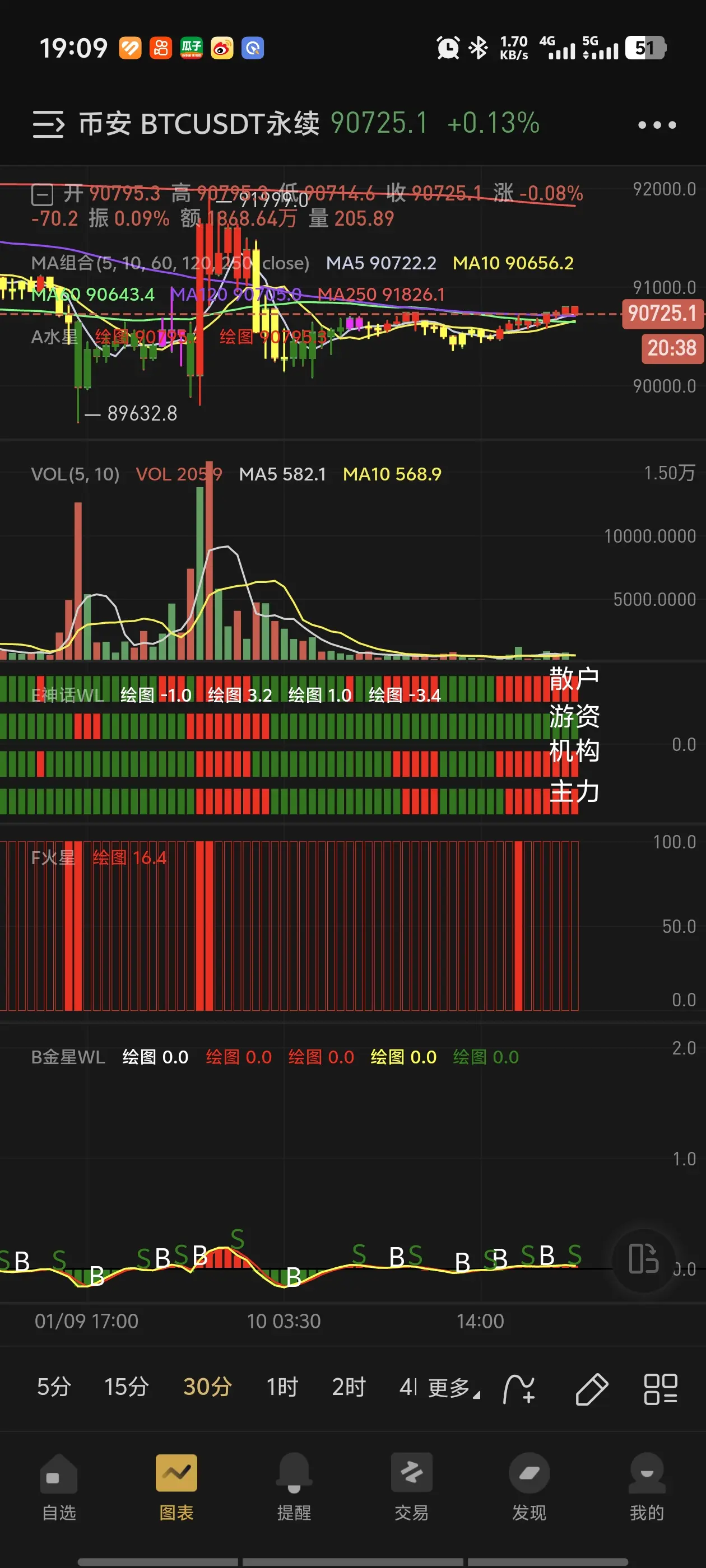This screenshot has width=706, height=1568.
Task: Open the B金星WL indicator label
Action: pyautogui.click(x=68, y=1057)
